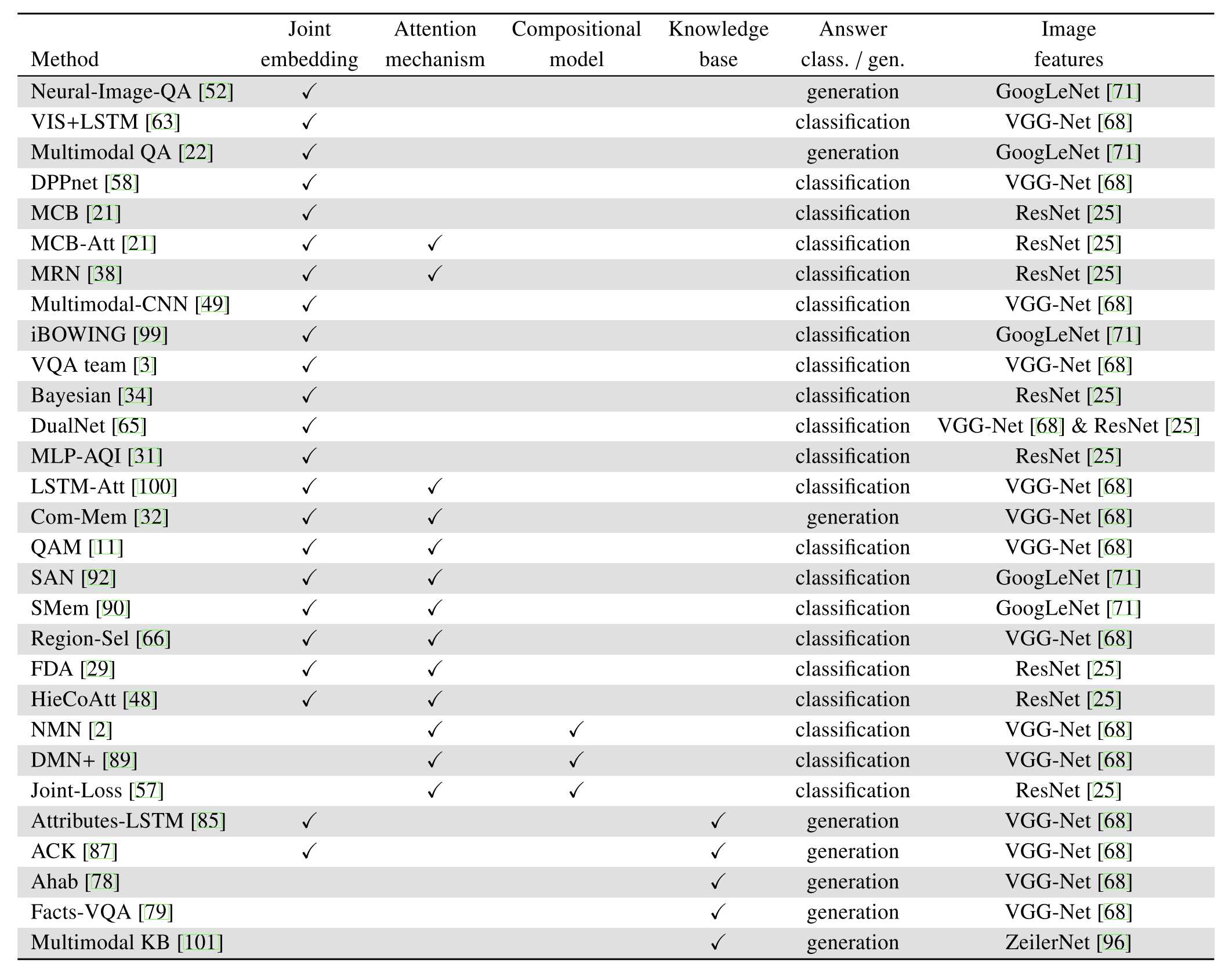
Task: Click citation 99 beside iBOWING
Action: tap(150, 335)
